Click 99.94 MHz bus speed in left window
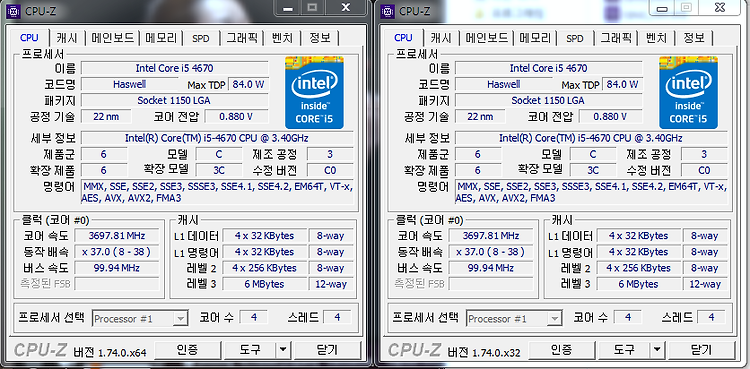750x369 pixels. click(x=117, y=268)
